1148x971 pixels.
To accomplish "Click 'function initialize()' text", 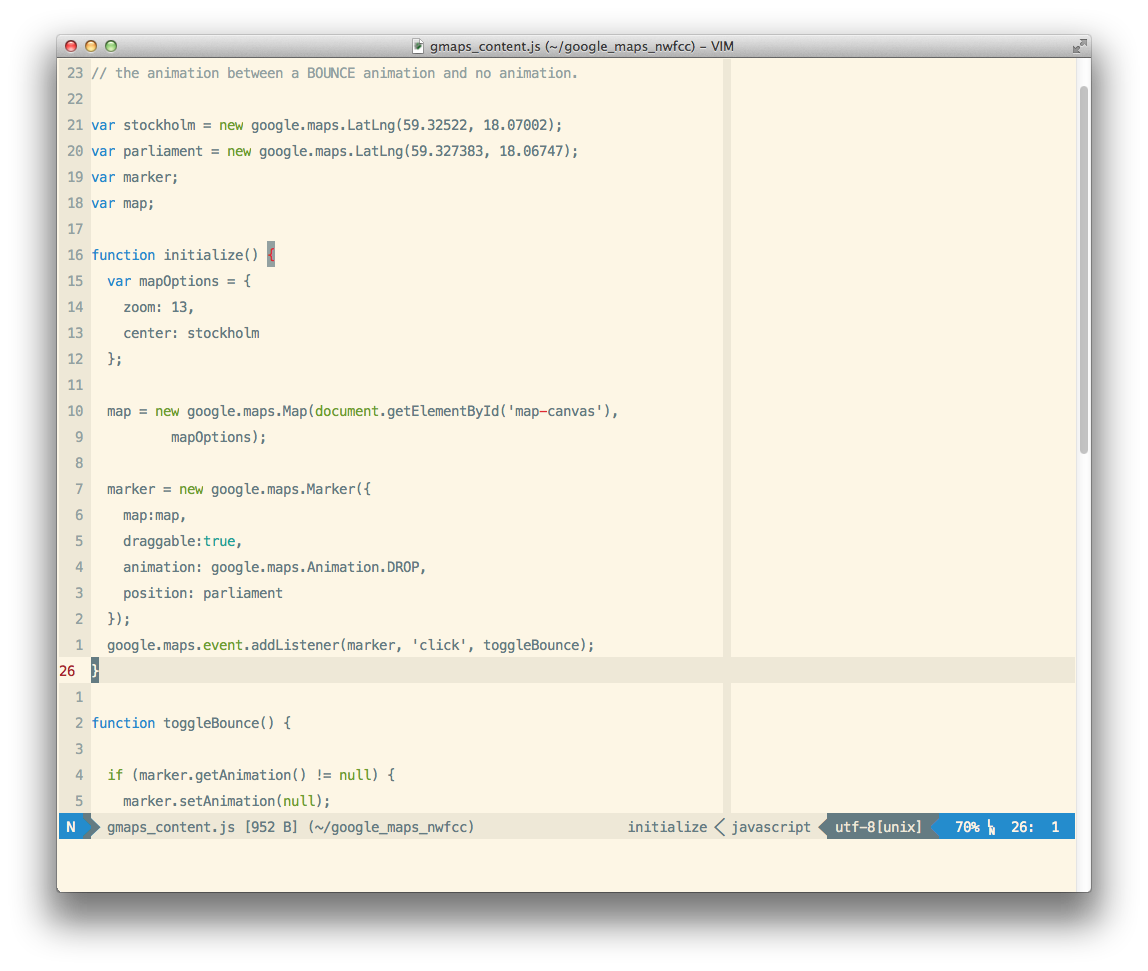I will pyautogui.click(x=175, y=255).
